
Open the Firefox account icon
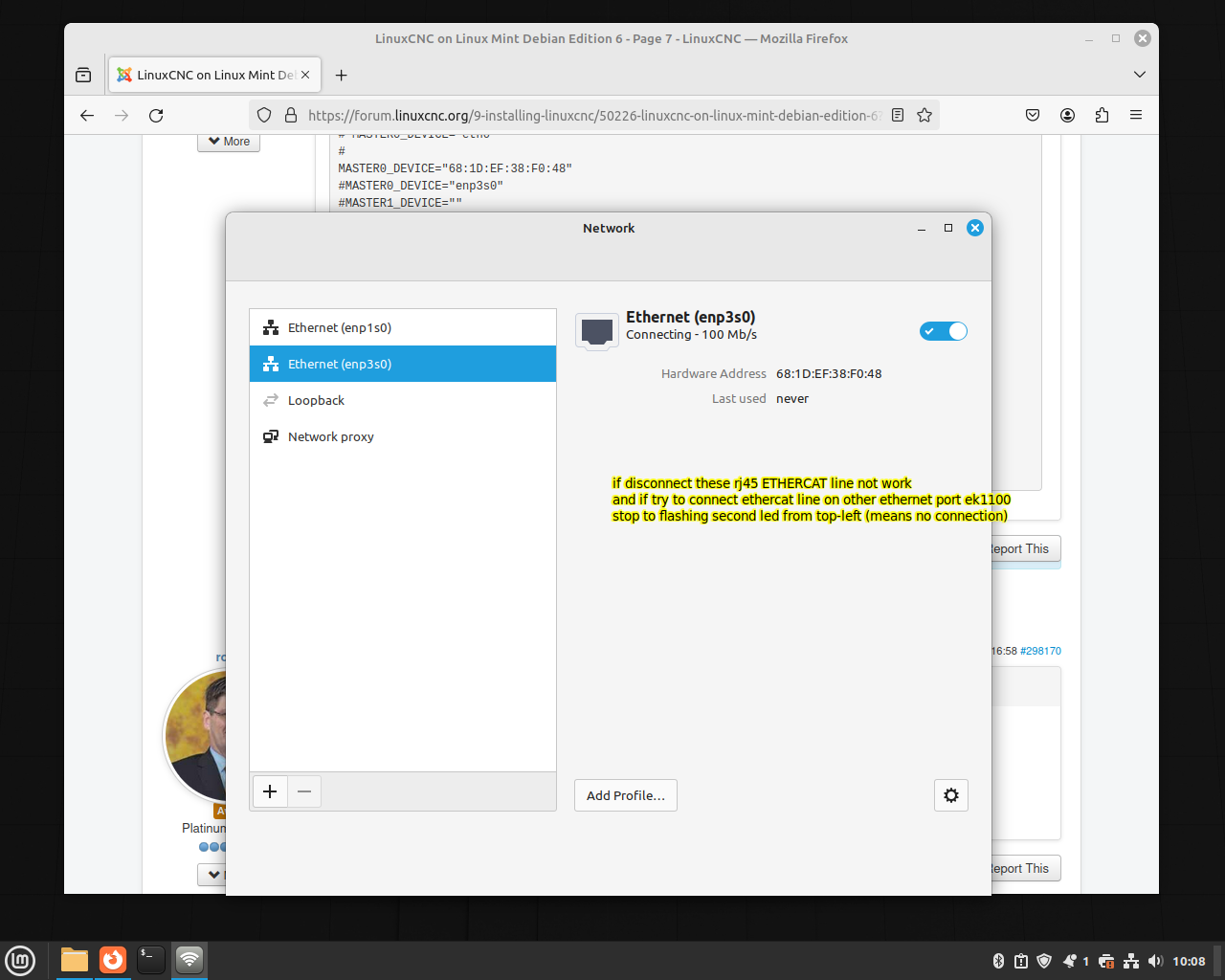(1067, 115)
